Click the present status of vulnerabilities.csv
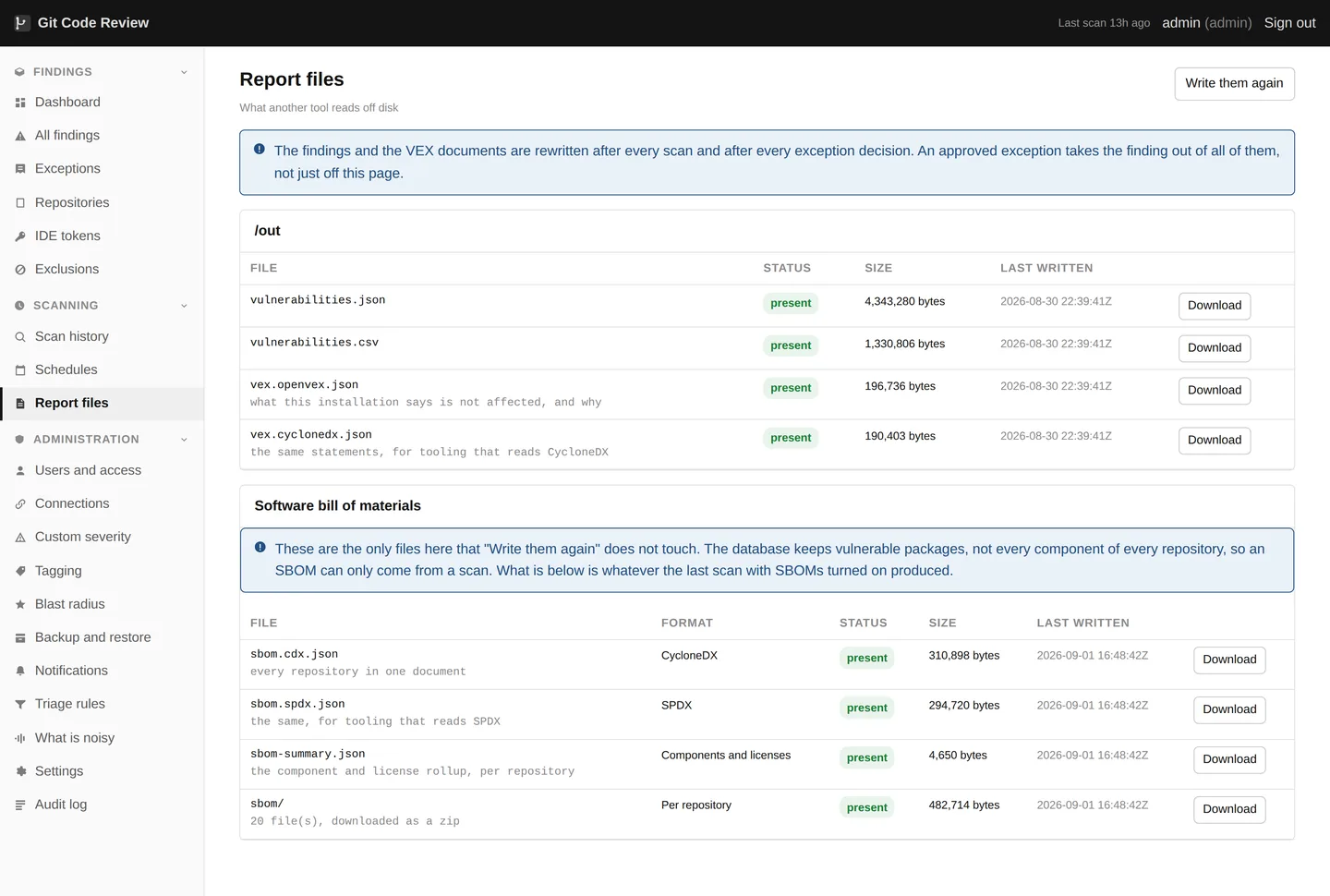This screenshot has height=896, width=1330. [791, 345]
